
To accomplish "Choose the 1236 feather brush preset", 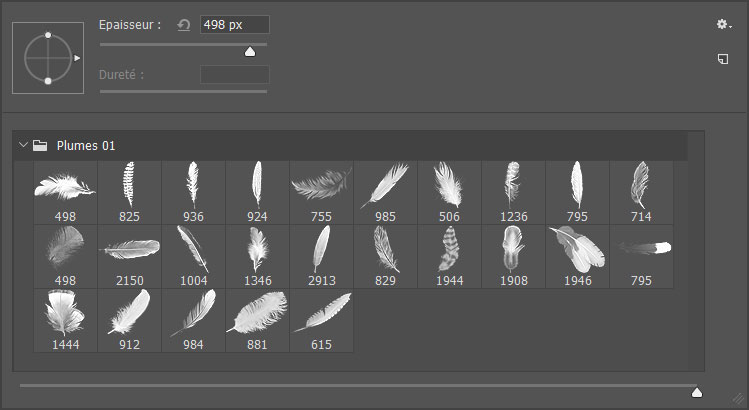I will (513, 191).
